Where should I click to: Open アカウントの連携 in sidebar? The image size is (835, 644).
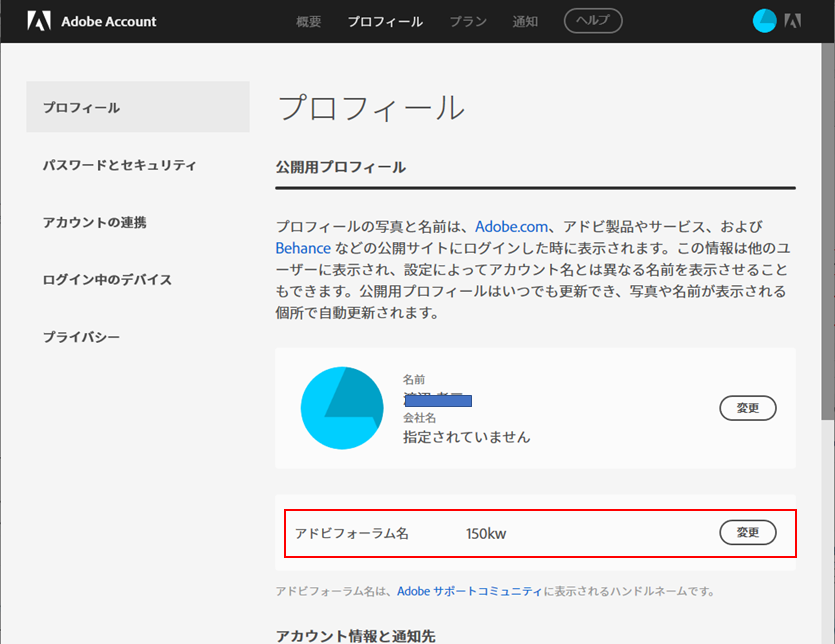coord(95,222)
